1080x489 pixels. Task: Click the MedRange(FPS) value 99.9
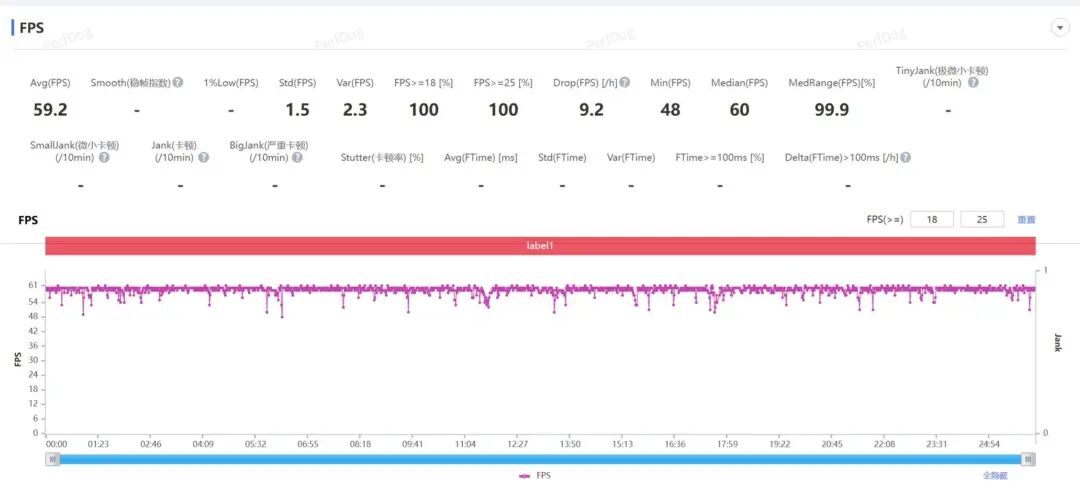point(831,110)
